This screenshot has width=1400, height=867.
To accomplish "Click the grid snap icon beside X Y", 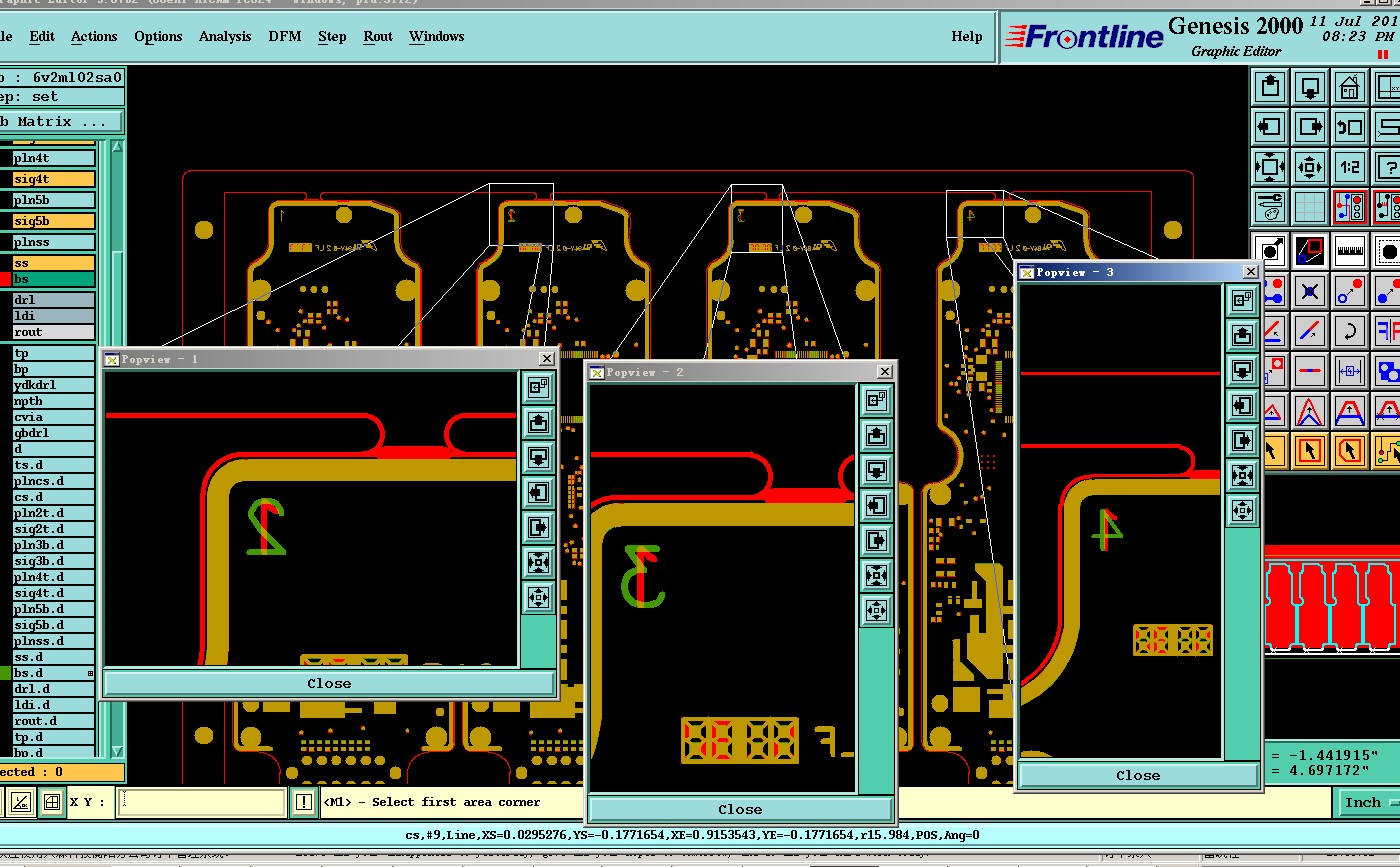I will point(51,802).
